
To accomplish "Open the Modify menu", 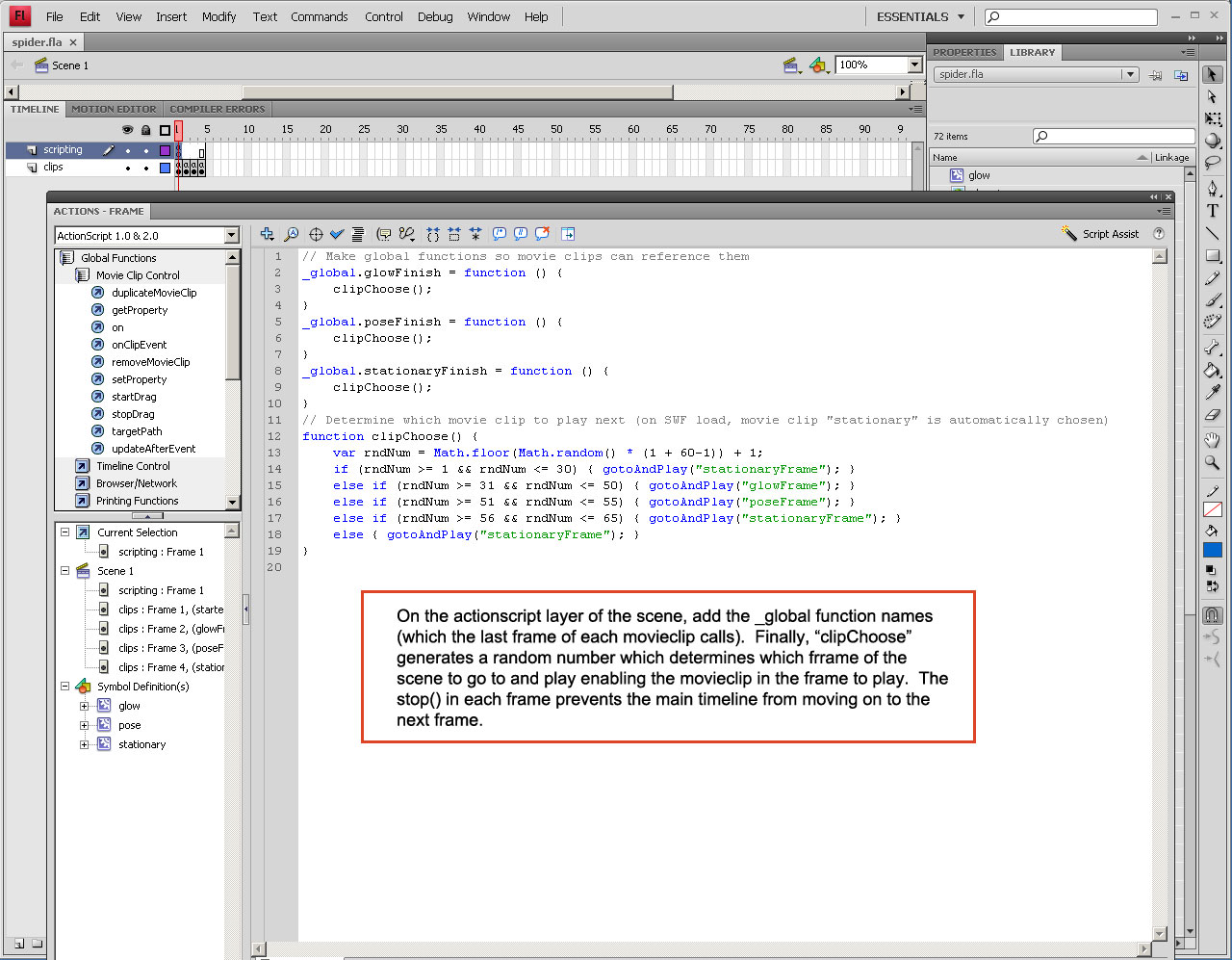I will [218, 16].
